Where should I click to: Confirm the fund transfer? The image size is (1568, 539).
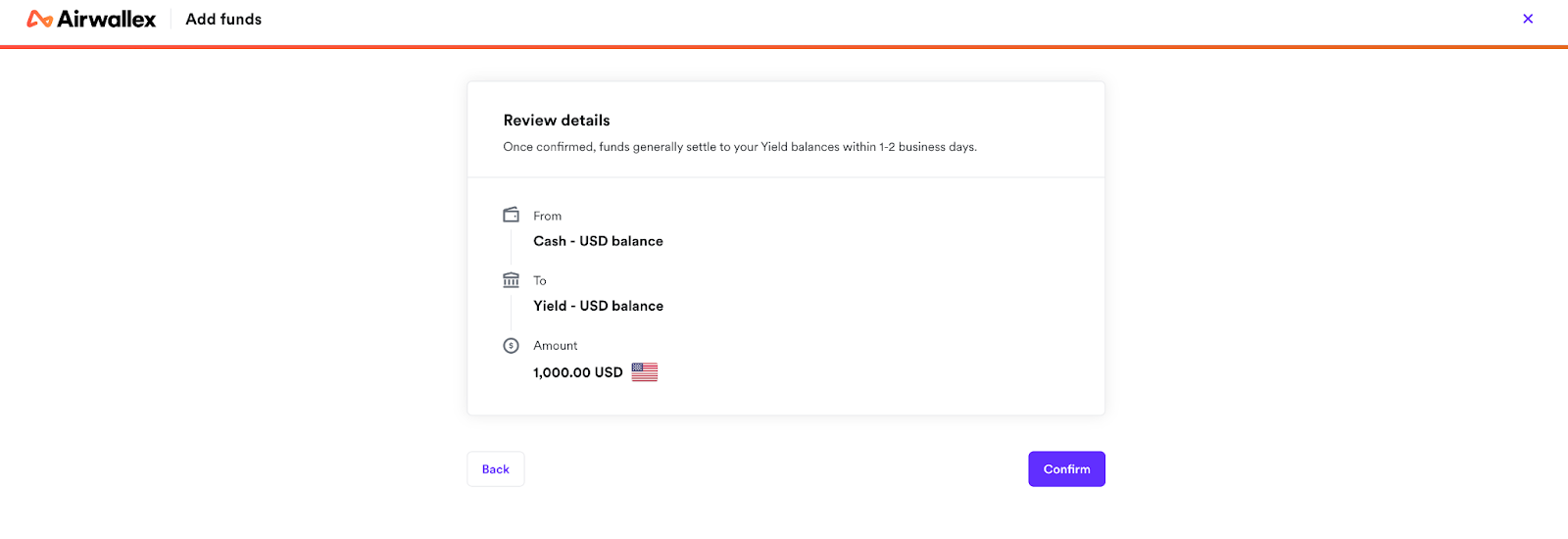(1066, 469)
